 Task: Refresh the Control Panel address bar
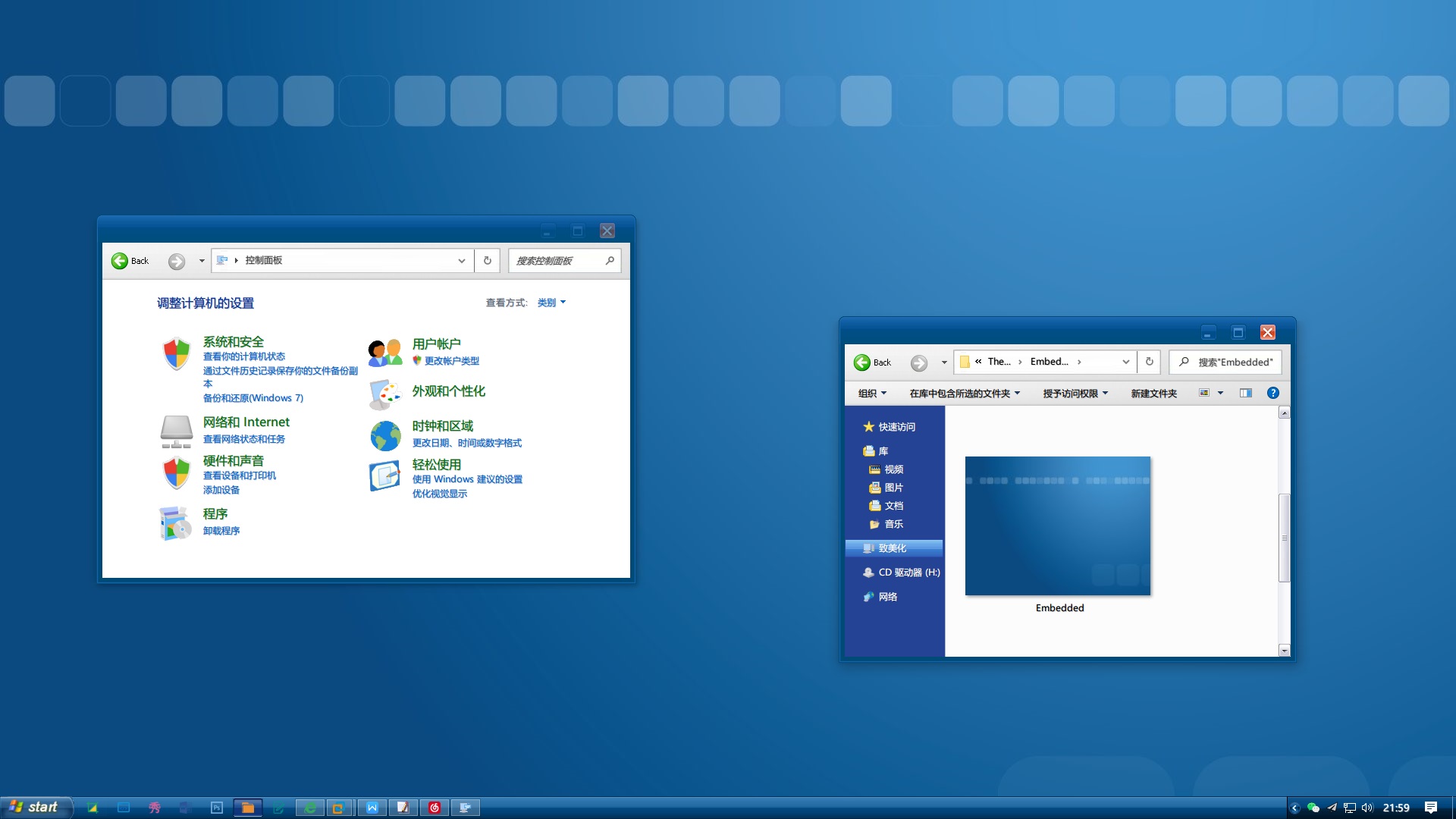[488, 261]
